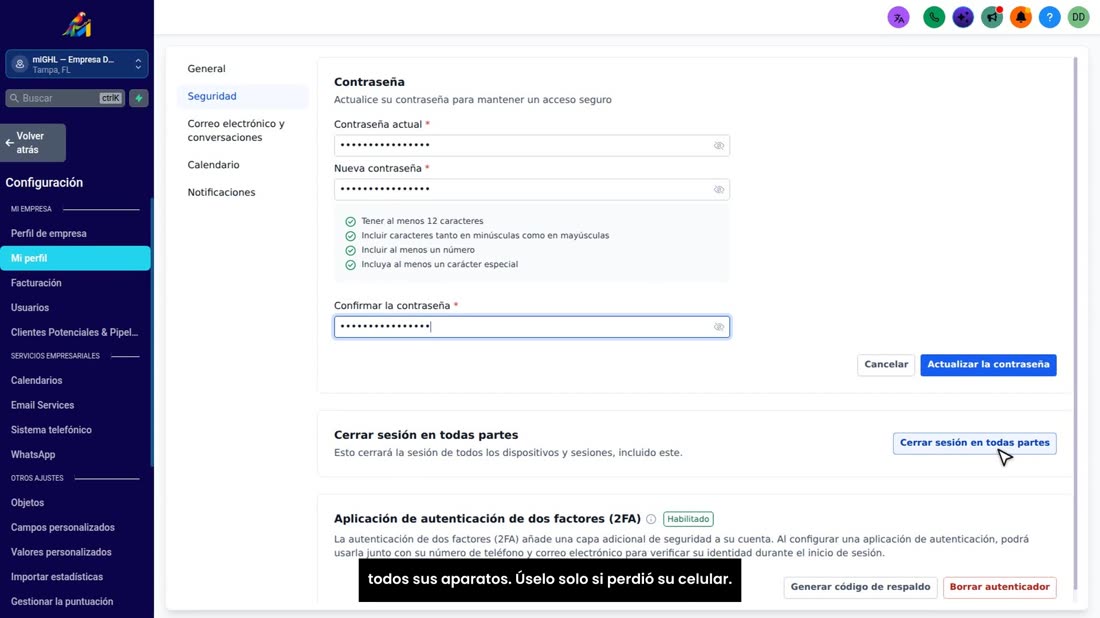Open the megaphone announcements icon
Viewport: 1100px width, 618px height.
click(x=992, y=18)
